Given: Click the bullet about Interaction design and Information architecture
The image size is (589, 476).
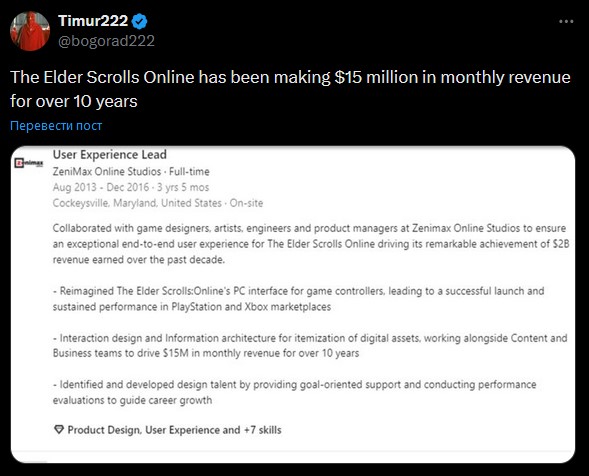Looking at the screenshot, I should [x=310, y=346].
